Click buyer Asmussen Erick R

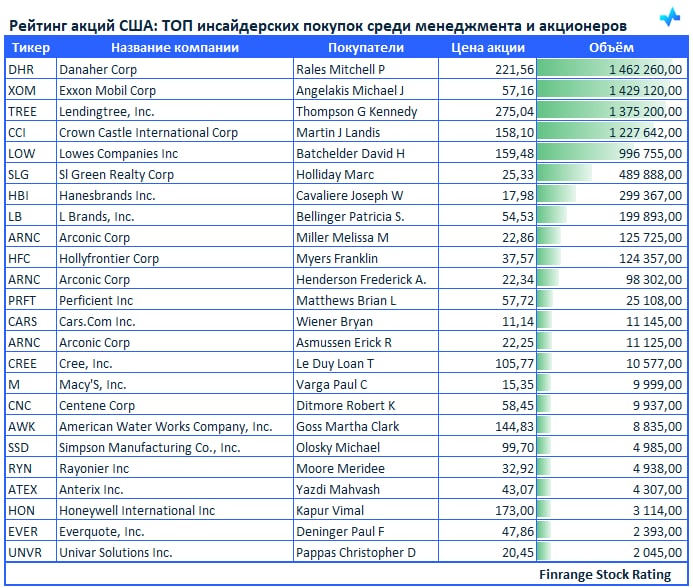[366, 342]
